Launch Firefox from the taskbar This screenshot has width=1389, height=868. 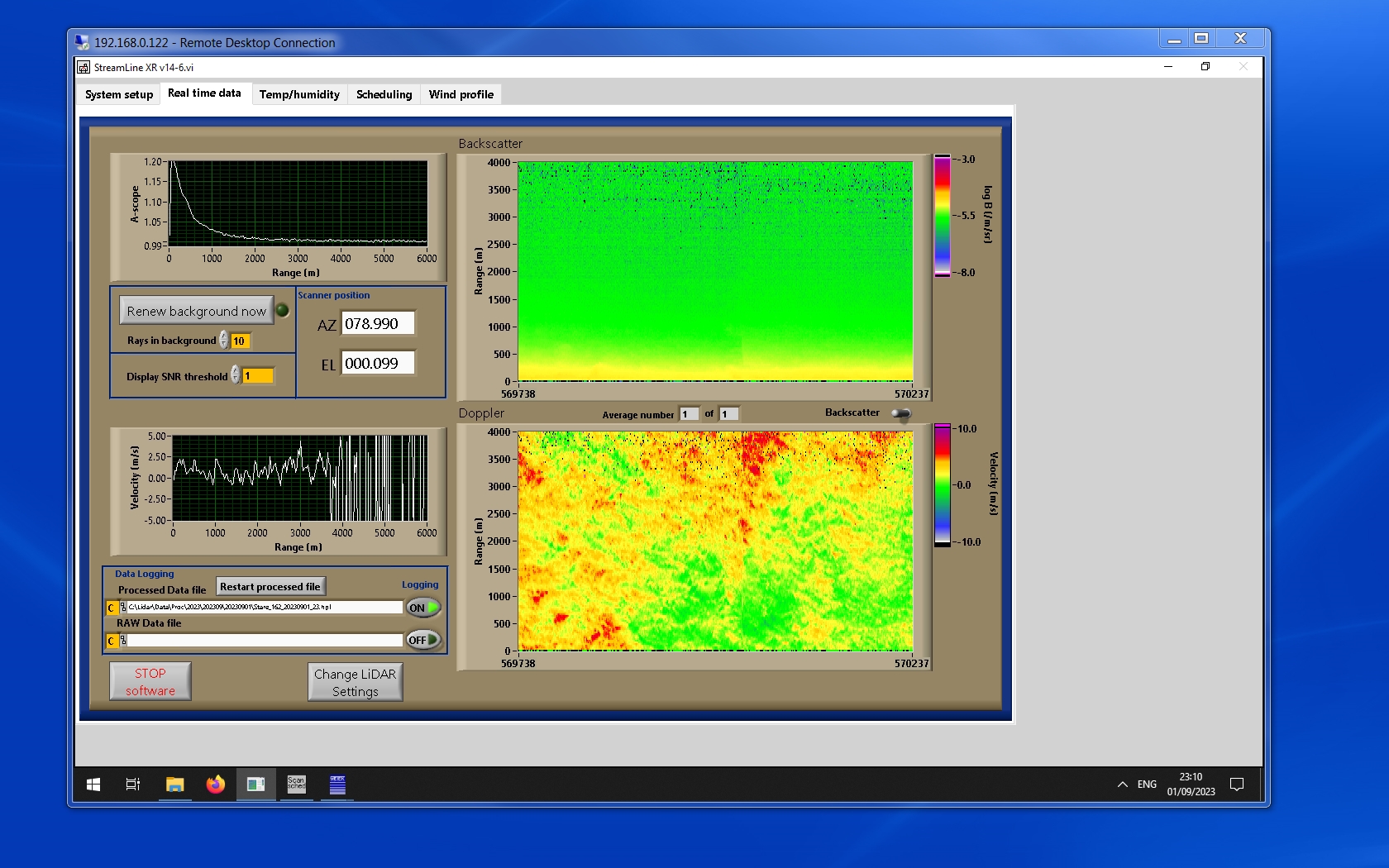(x=215, y=785)
